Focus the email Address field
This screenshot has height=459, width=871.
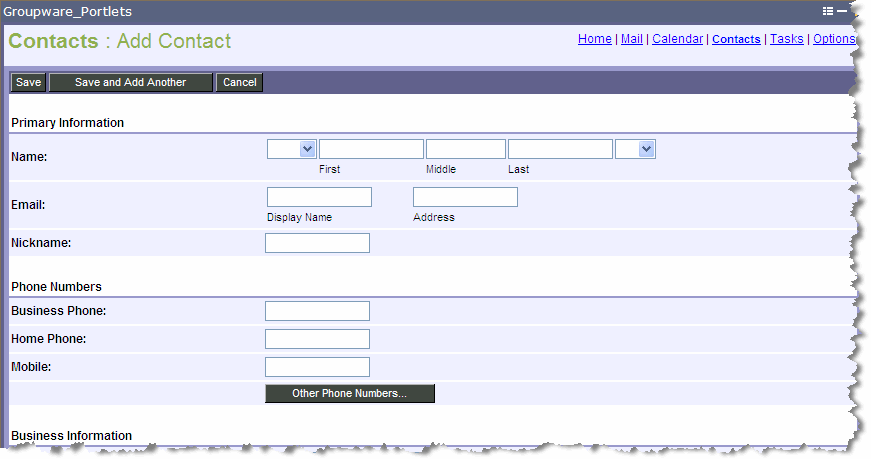click(465, 197)
